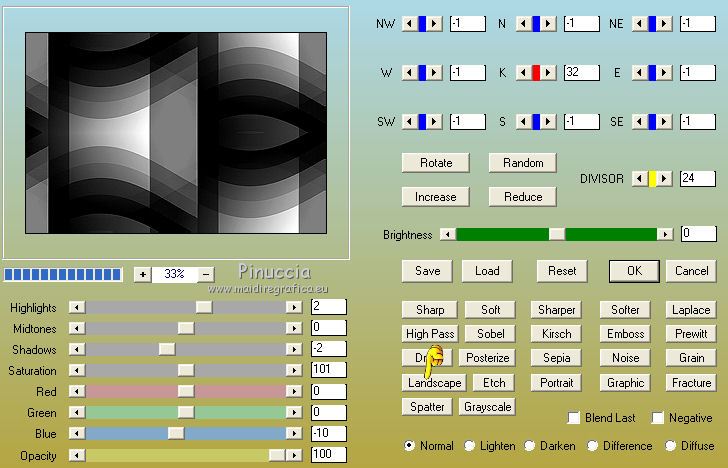Select the Difference blend mode
The width and height of the screenshot is (728, 468).
pyautogui.click(x=592, y=446)
